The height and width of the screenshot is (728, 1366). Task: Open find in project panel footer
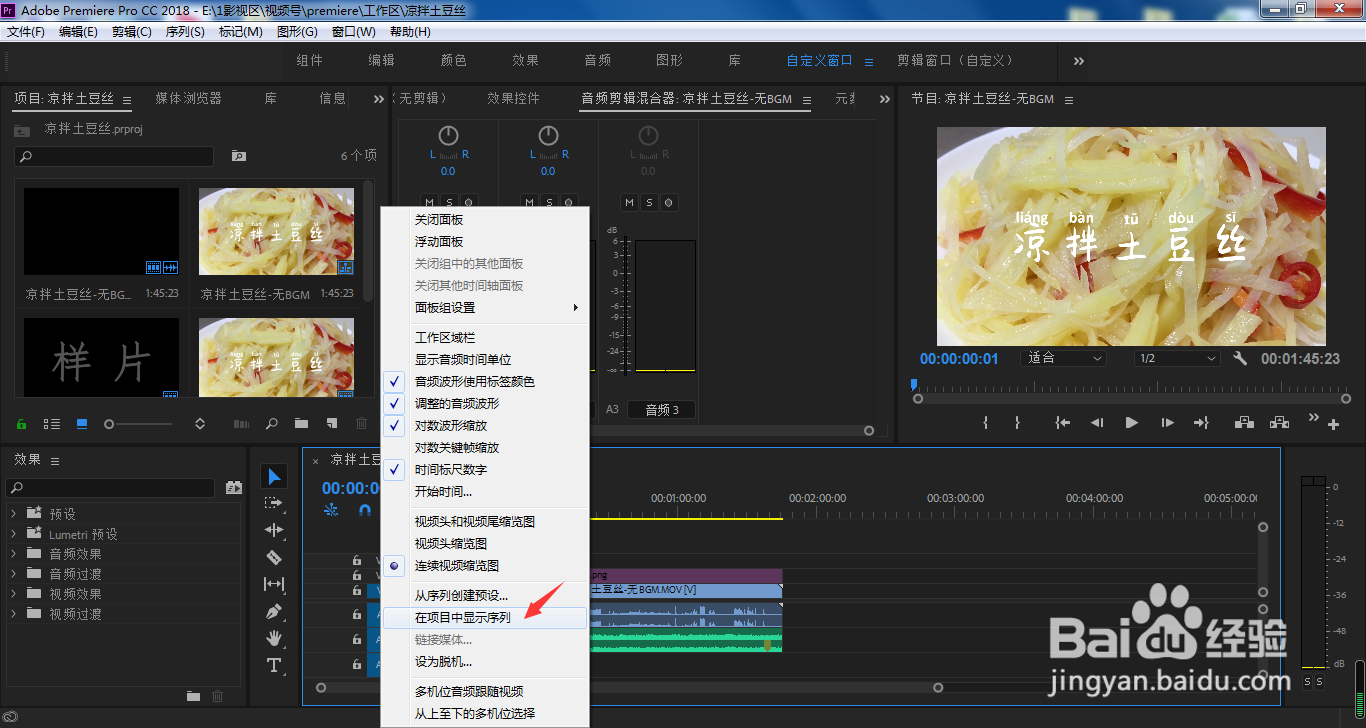click(271, 424)
